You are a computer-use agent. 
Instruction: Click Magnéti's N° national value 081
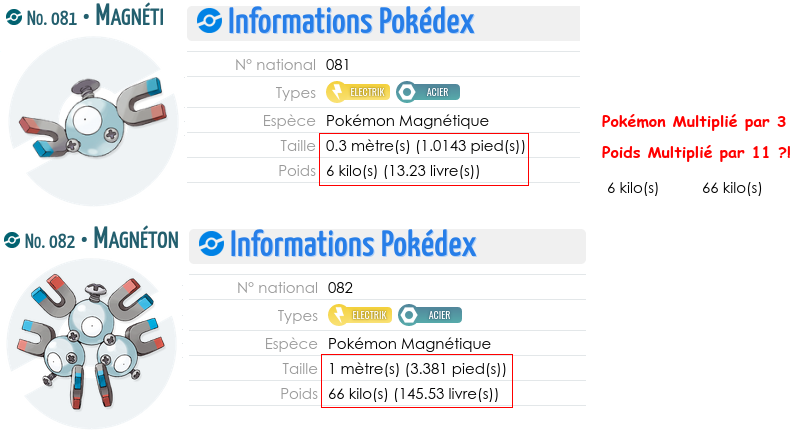[339, 65]
